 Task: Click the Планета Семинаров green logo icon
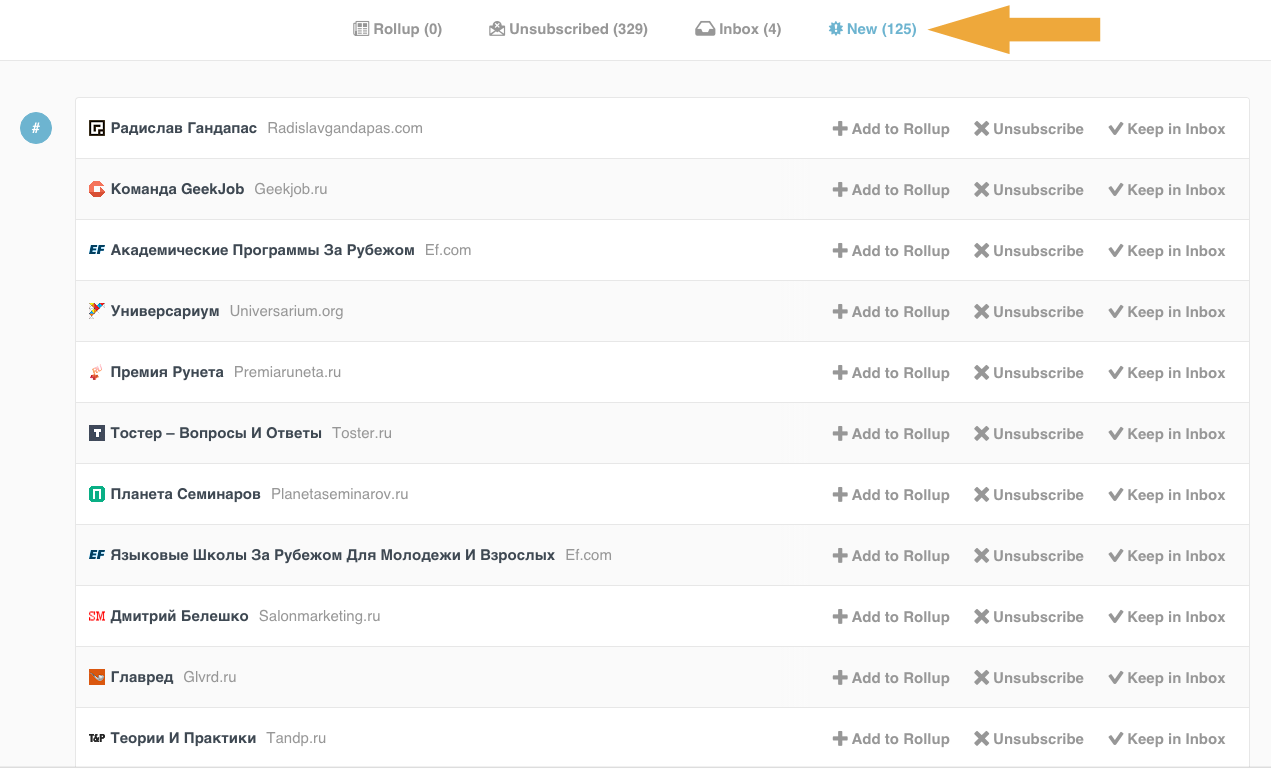click(97, 494)
